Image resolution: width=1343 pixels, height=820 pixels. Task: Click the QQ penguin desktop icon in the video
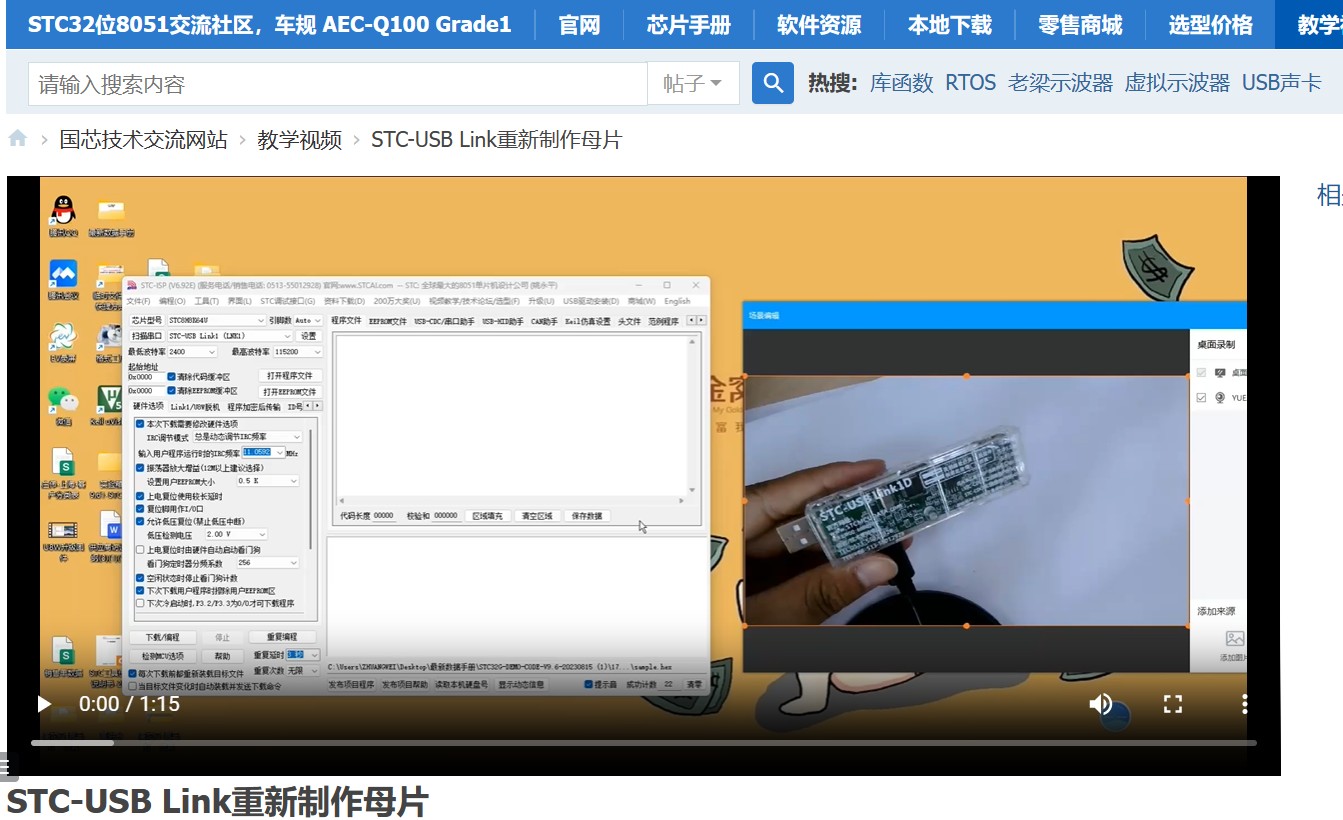63,211
